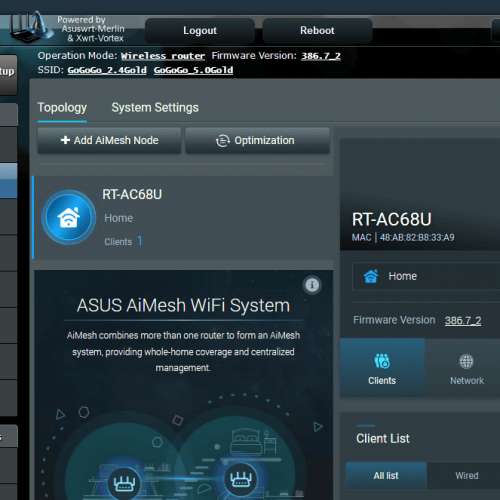500x500 pixels.
Task: Switch to the Topology tab
Action: [x=62, y=108]
